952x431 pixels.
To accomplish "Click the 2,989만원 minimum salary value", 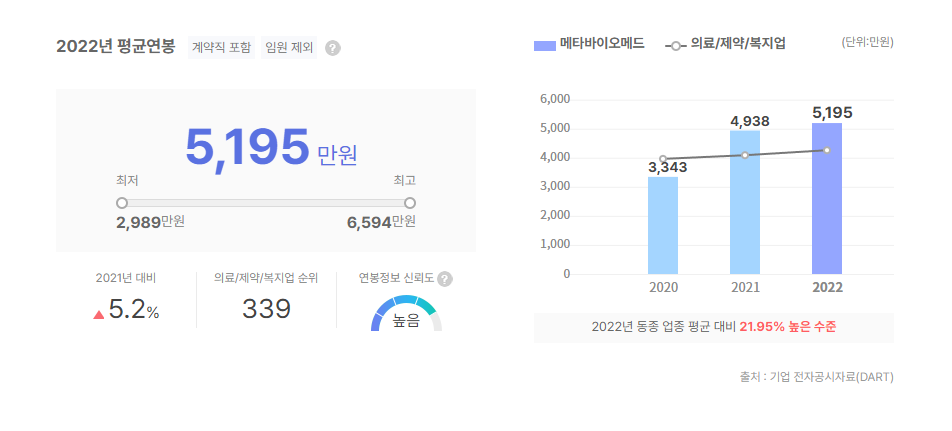I will [150, 222].
